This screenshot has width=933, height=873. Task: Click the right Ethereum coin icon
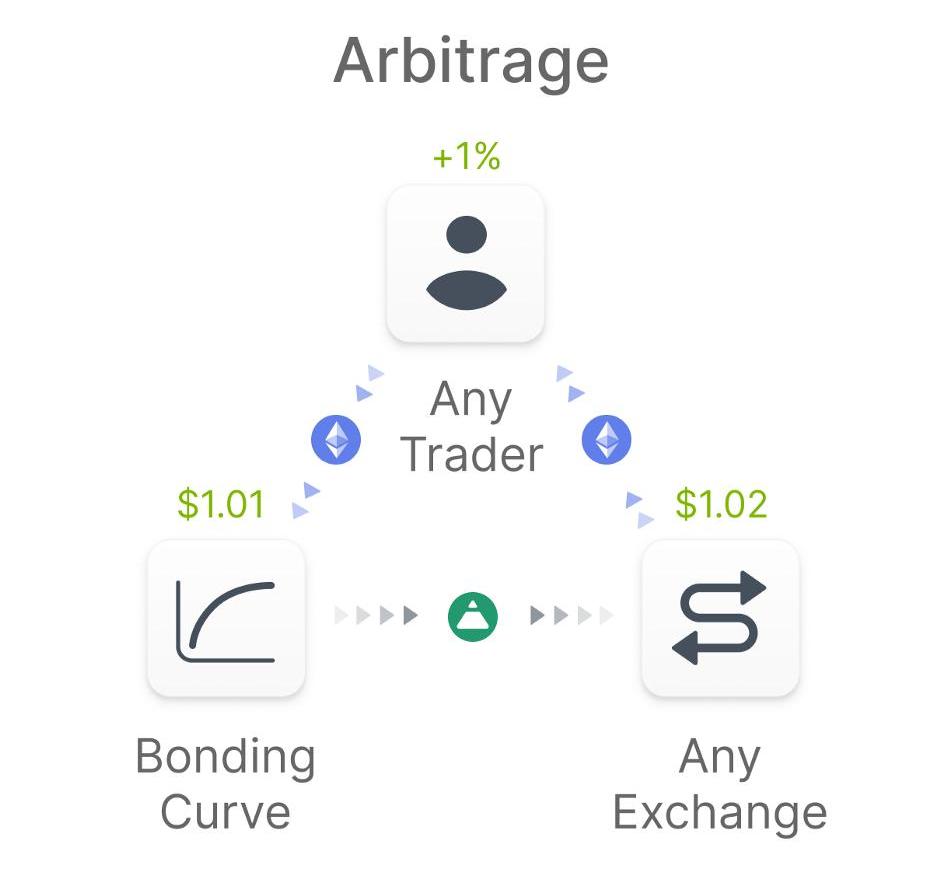click(606, 440)
